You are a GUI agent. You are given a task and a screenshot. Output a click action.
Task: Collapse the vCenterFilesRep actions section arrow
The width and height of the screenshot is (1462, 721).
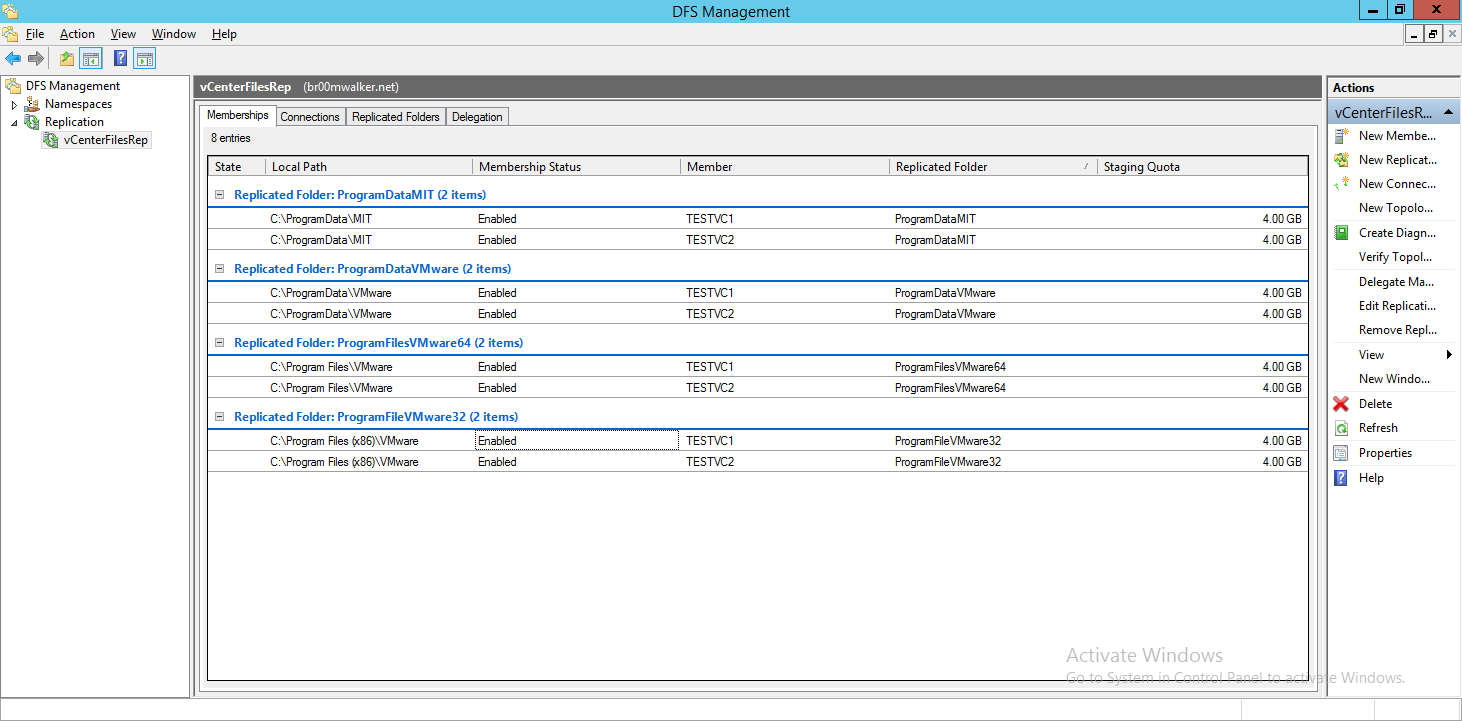1447,113
